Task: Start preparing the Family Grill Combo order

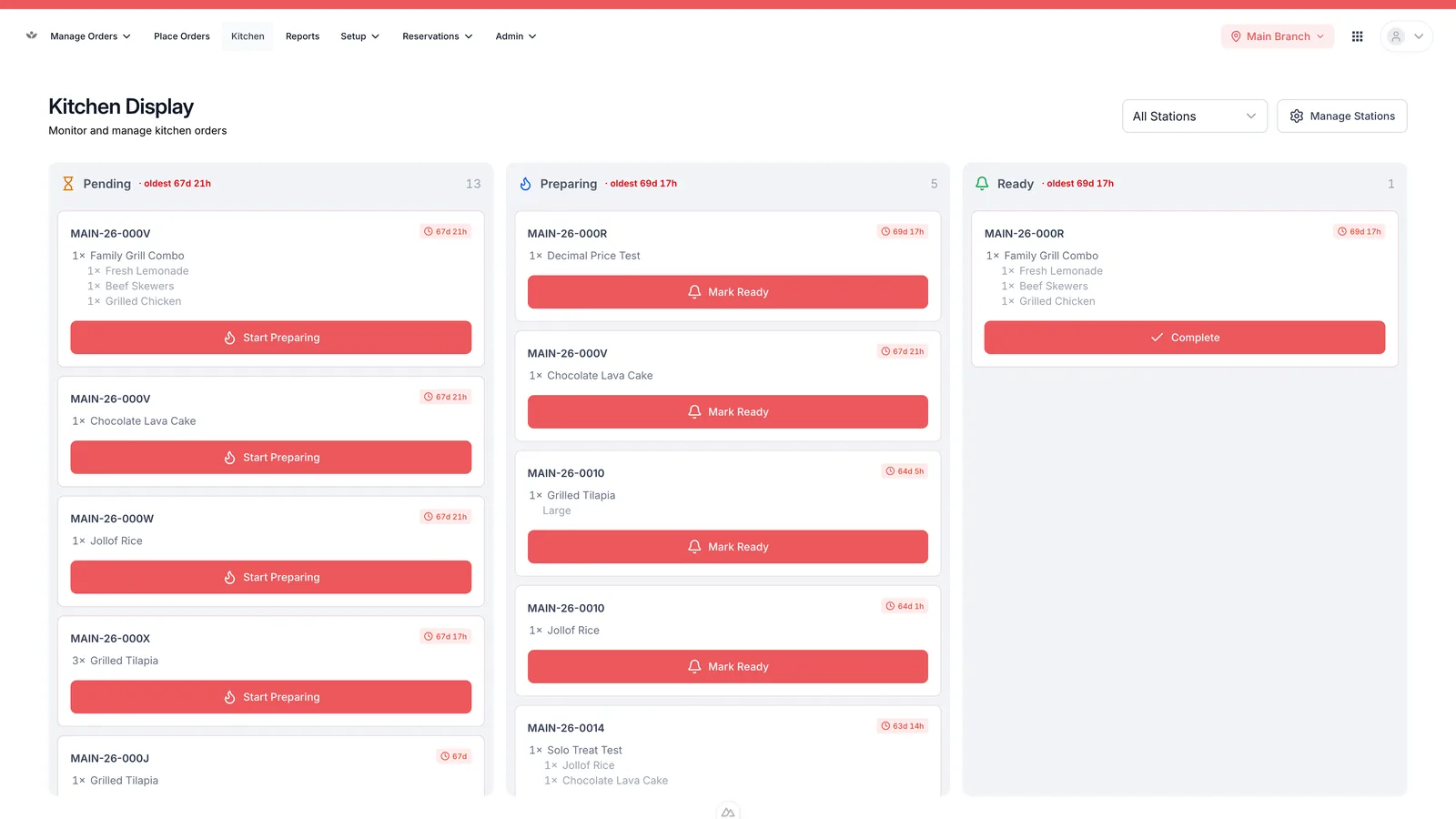Action: [271, 338]
